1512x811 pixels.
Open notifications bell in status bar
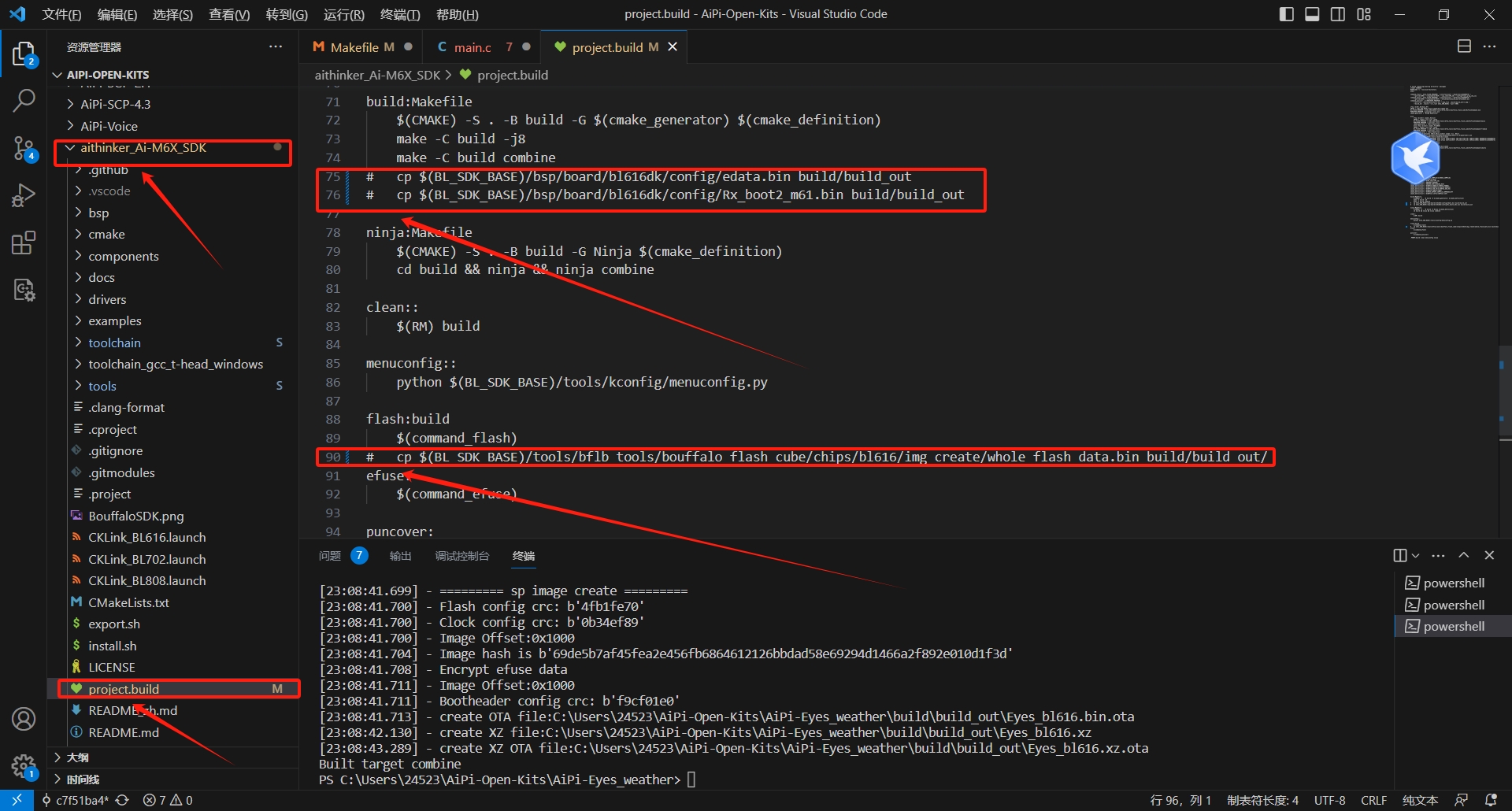[x=1491, y=800]
